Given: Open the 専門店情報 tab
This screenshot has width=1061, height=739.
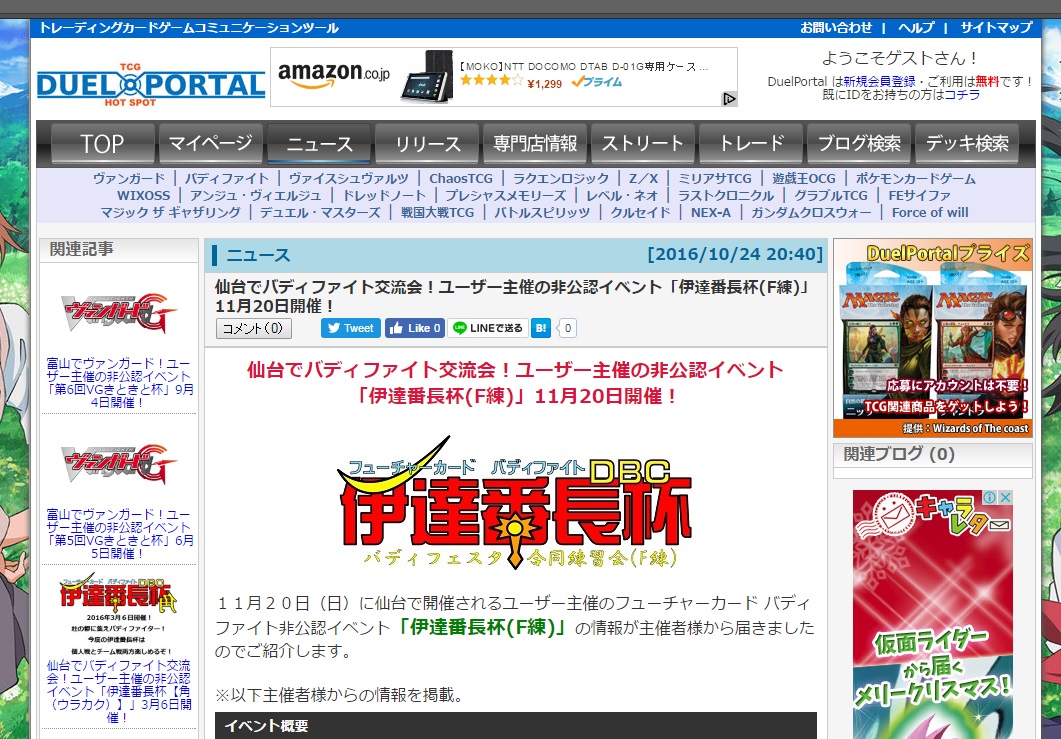Looking at the screenshot, I should pos(535,143).
